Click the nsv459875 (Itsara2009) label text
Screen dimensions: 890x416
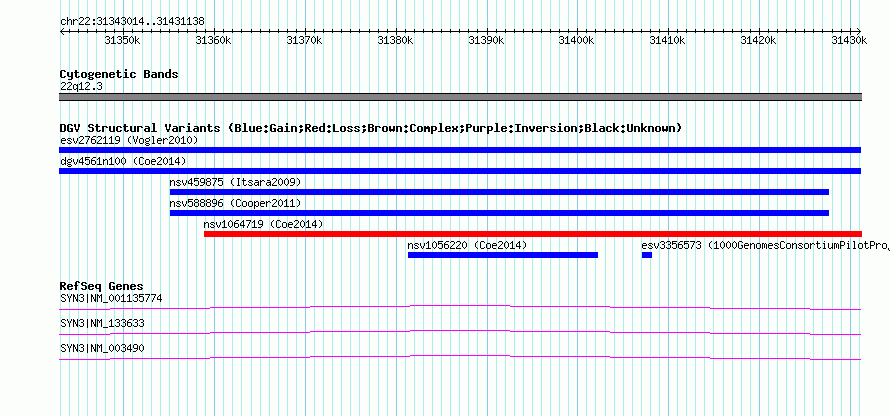[235, 182]
